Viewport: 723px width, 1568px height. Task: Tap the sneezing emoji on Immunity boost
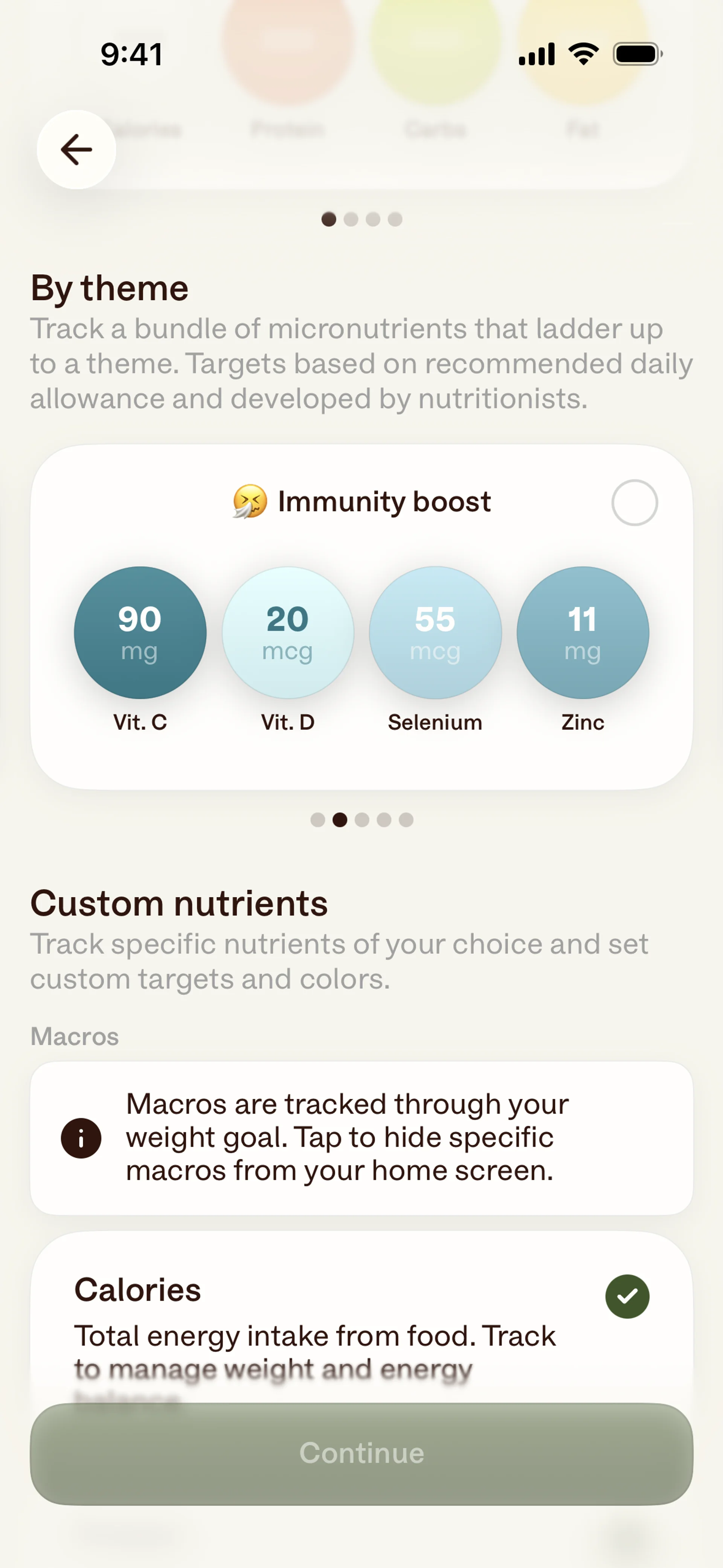click(250, 501)
